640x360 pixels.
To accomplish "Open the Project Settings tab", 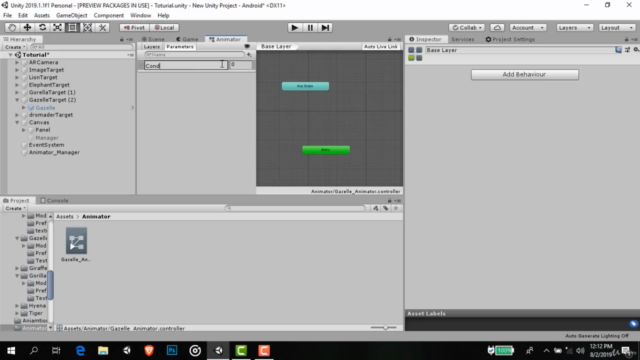I will [x=510, y=39].
